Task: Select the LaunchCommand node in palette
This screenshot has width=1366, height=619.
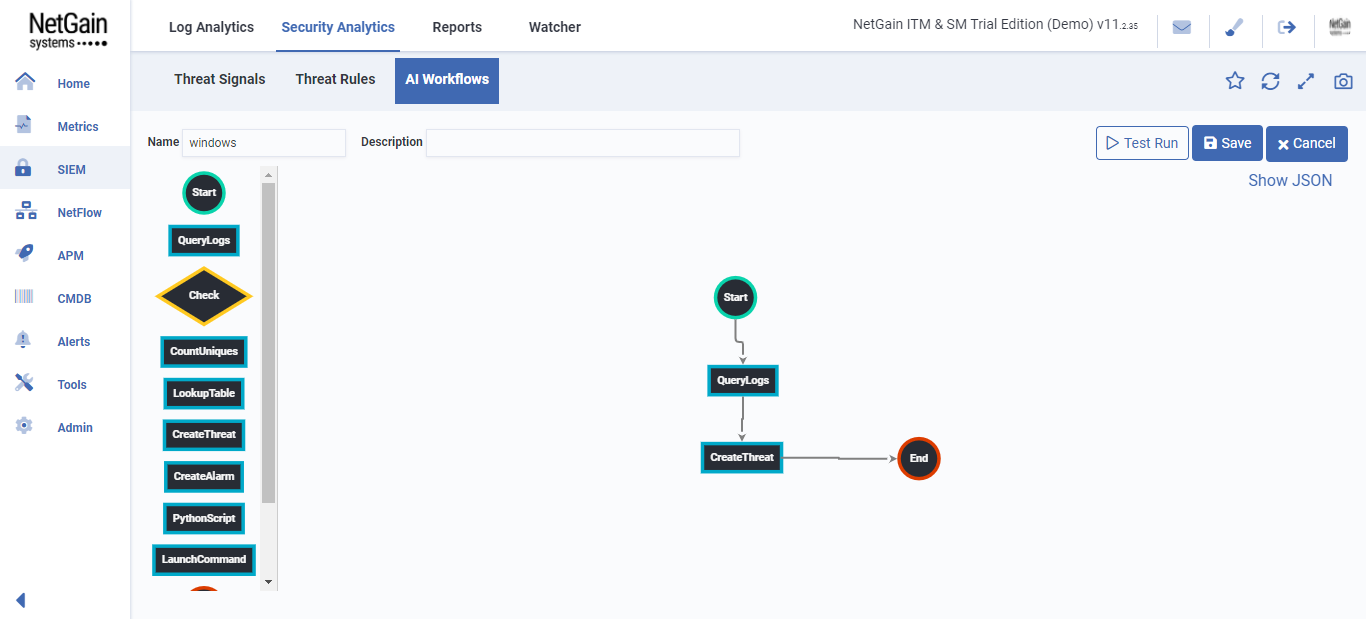Action: (x=204, y=559)
